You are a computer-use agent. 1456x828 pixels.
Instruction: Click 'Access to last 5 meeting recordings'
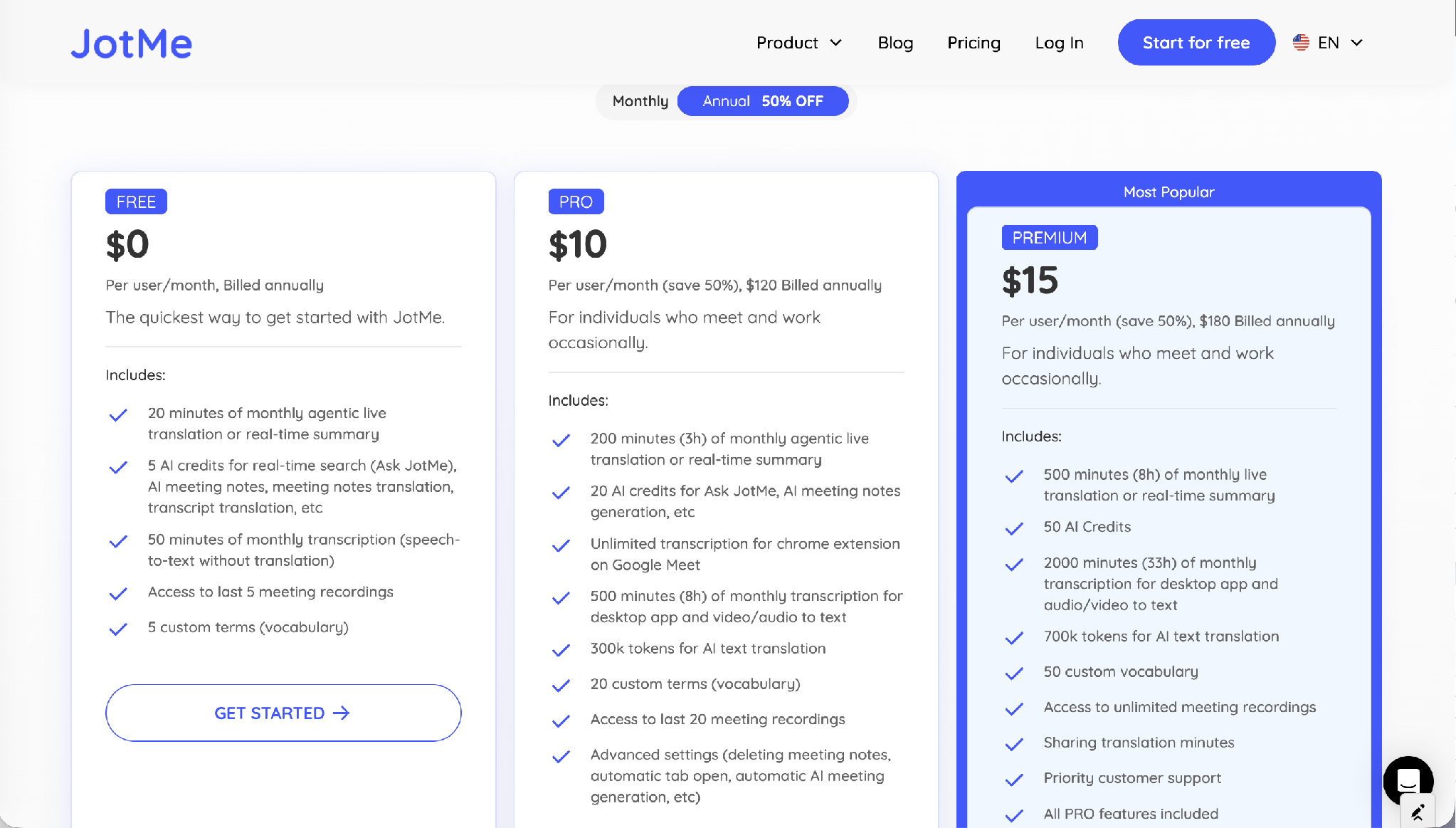[270, 592]
